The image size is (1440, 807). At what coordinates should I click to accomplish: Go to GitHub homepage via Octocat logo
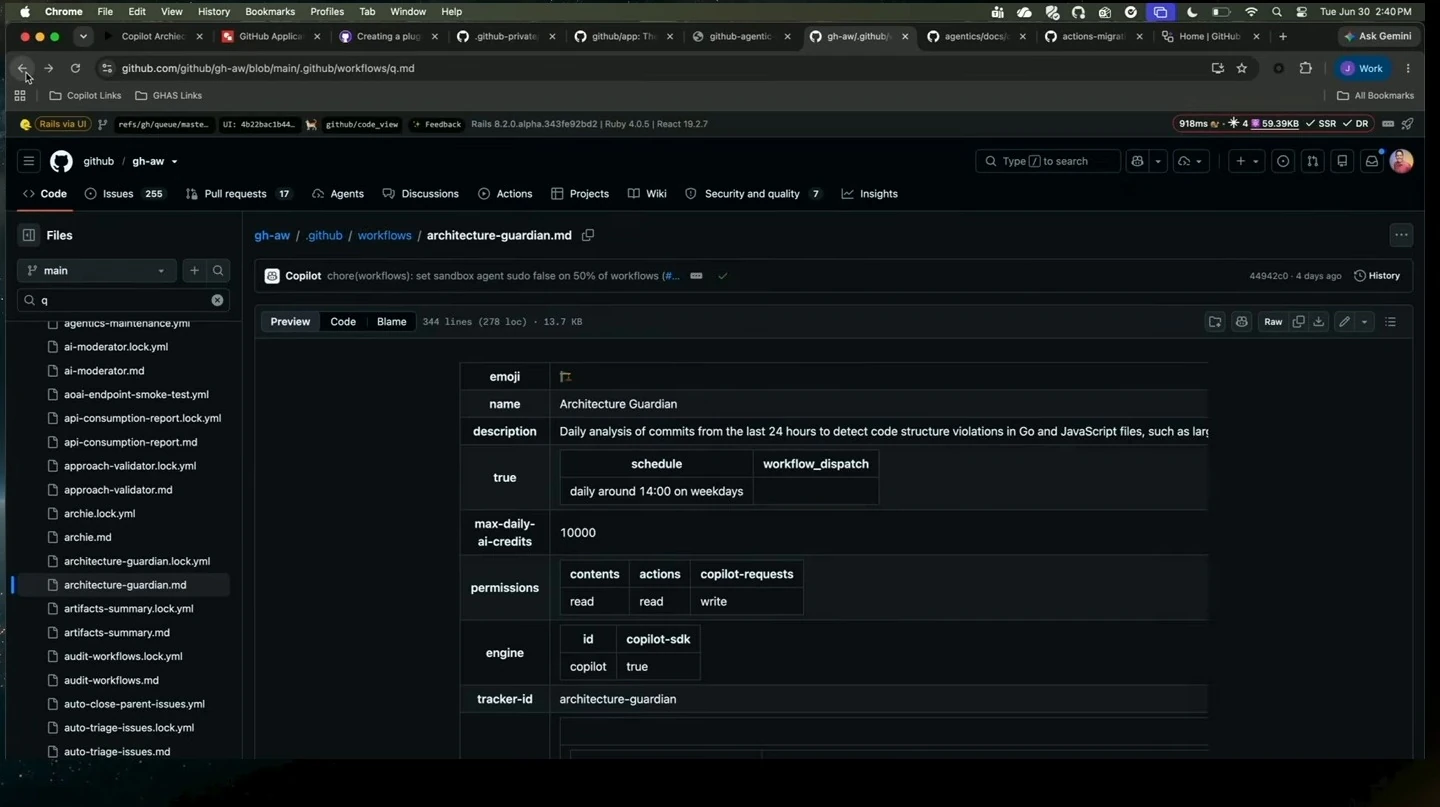pos(61,161)
